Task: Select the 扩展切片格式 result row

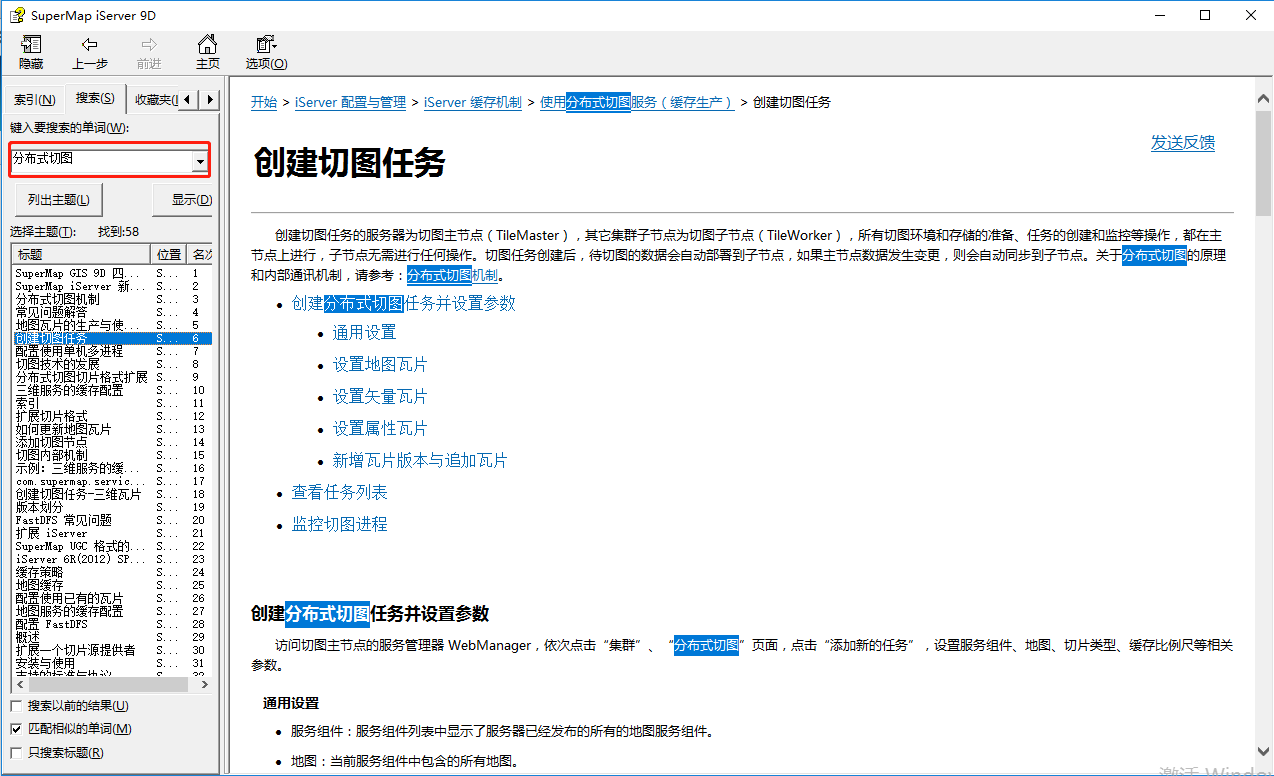Action: coord(112,416)
